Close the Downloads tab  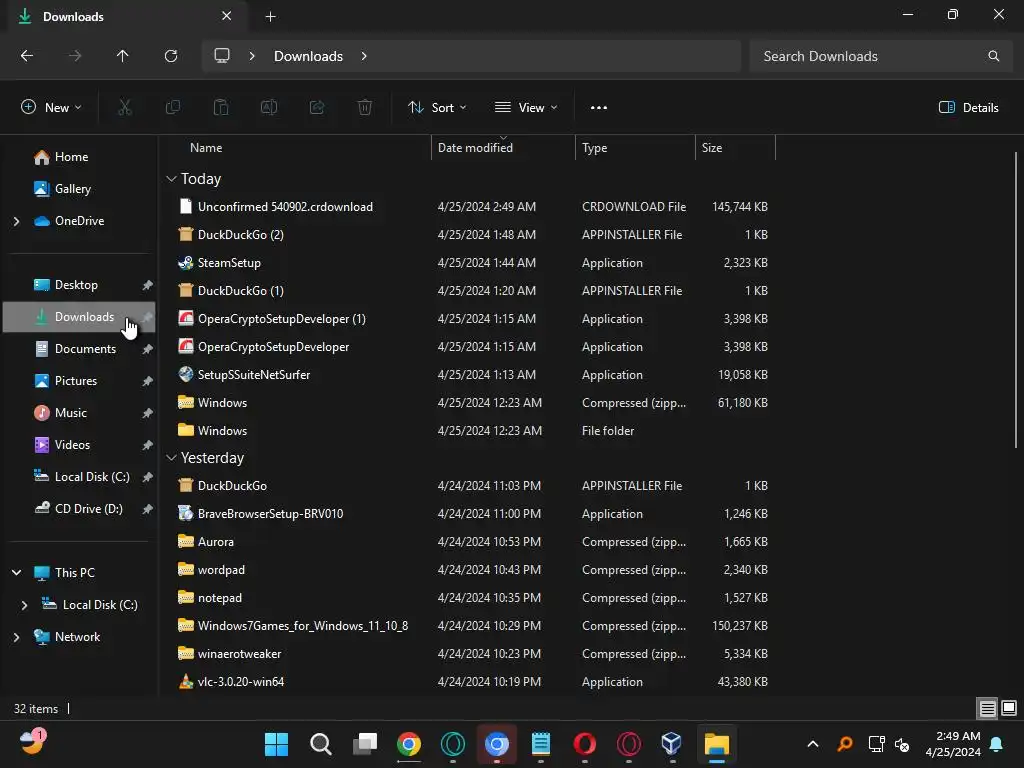coord(227,16)
